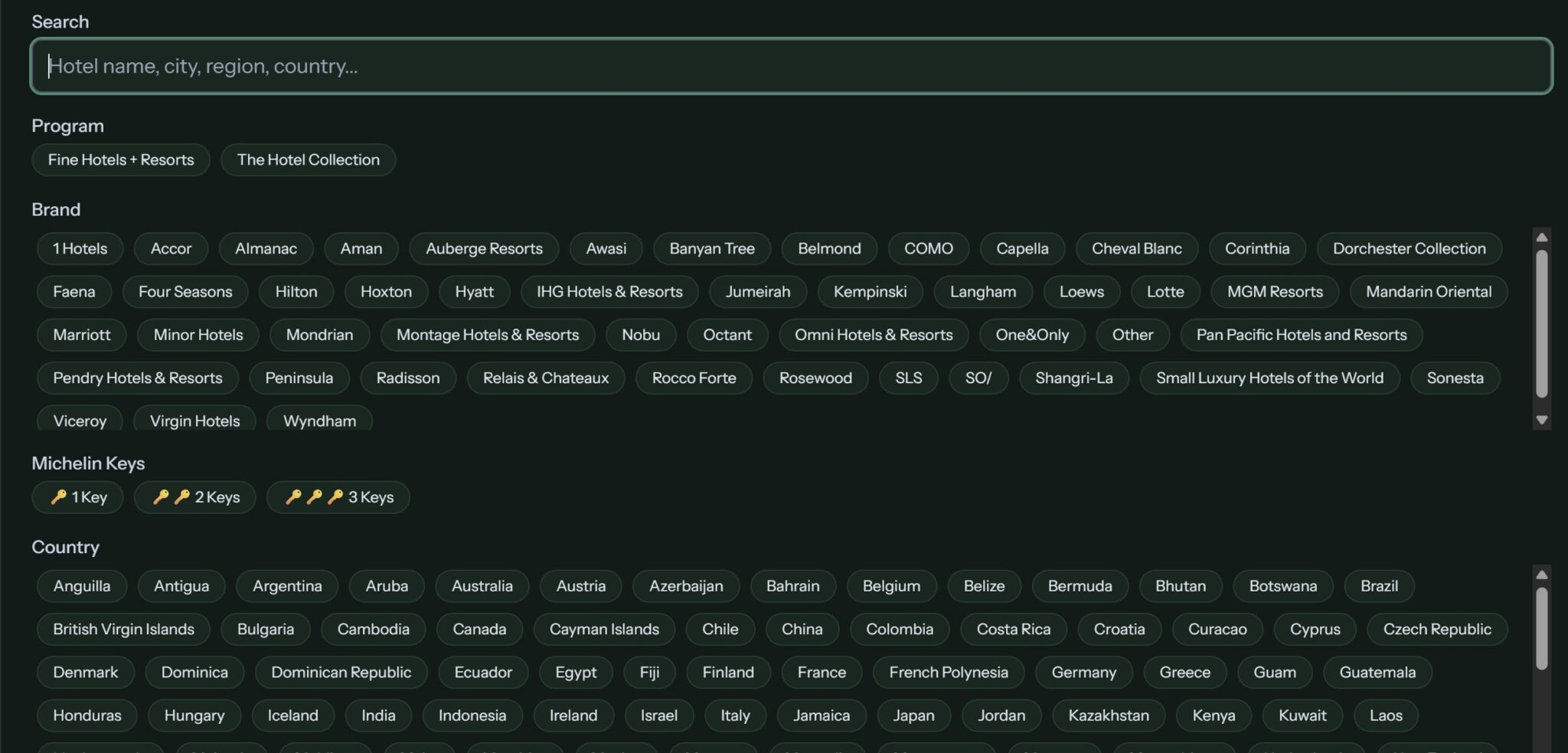Pick the Jumeirah brand chip
The height and width of the screenshot is (753, 1568).
point(758,292)
